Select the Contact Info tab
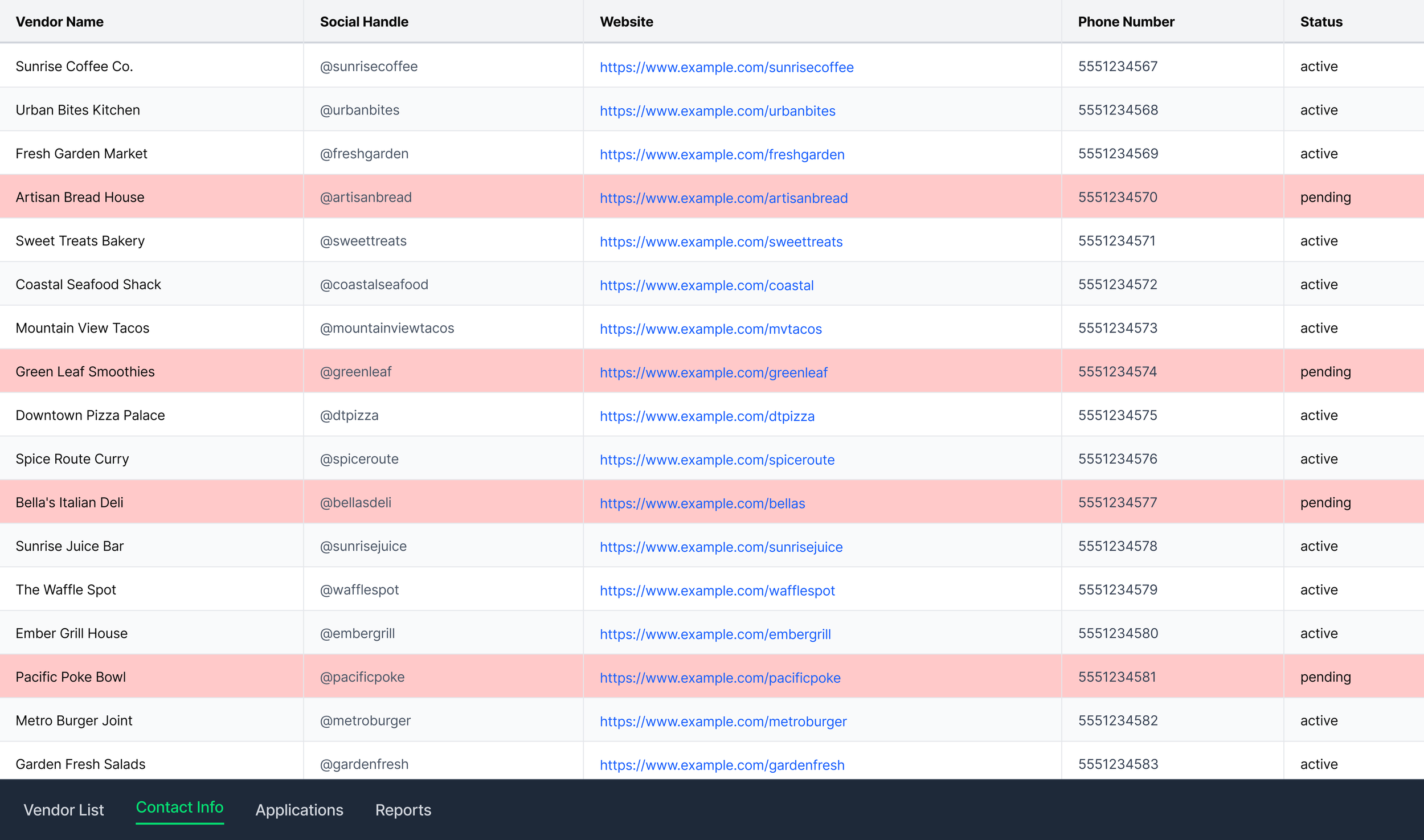The width and height of the screenshot is (1424, 840). (179, 808)
